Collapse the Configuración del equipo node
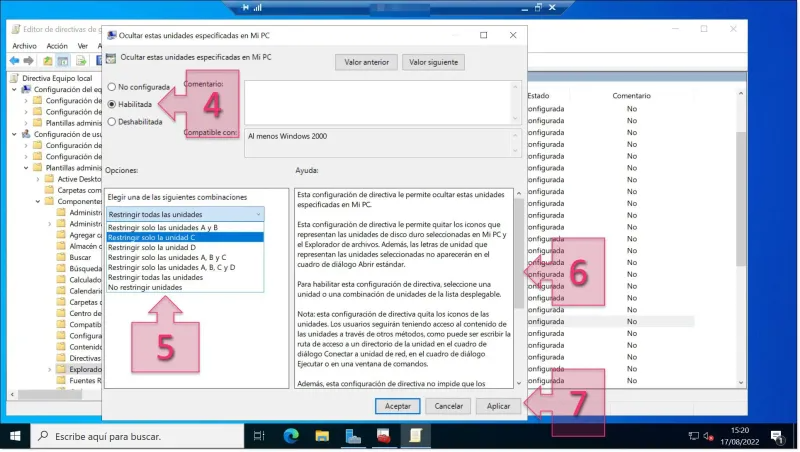 [x=14, y=89]
